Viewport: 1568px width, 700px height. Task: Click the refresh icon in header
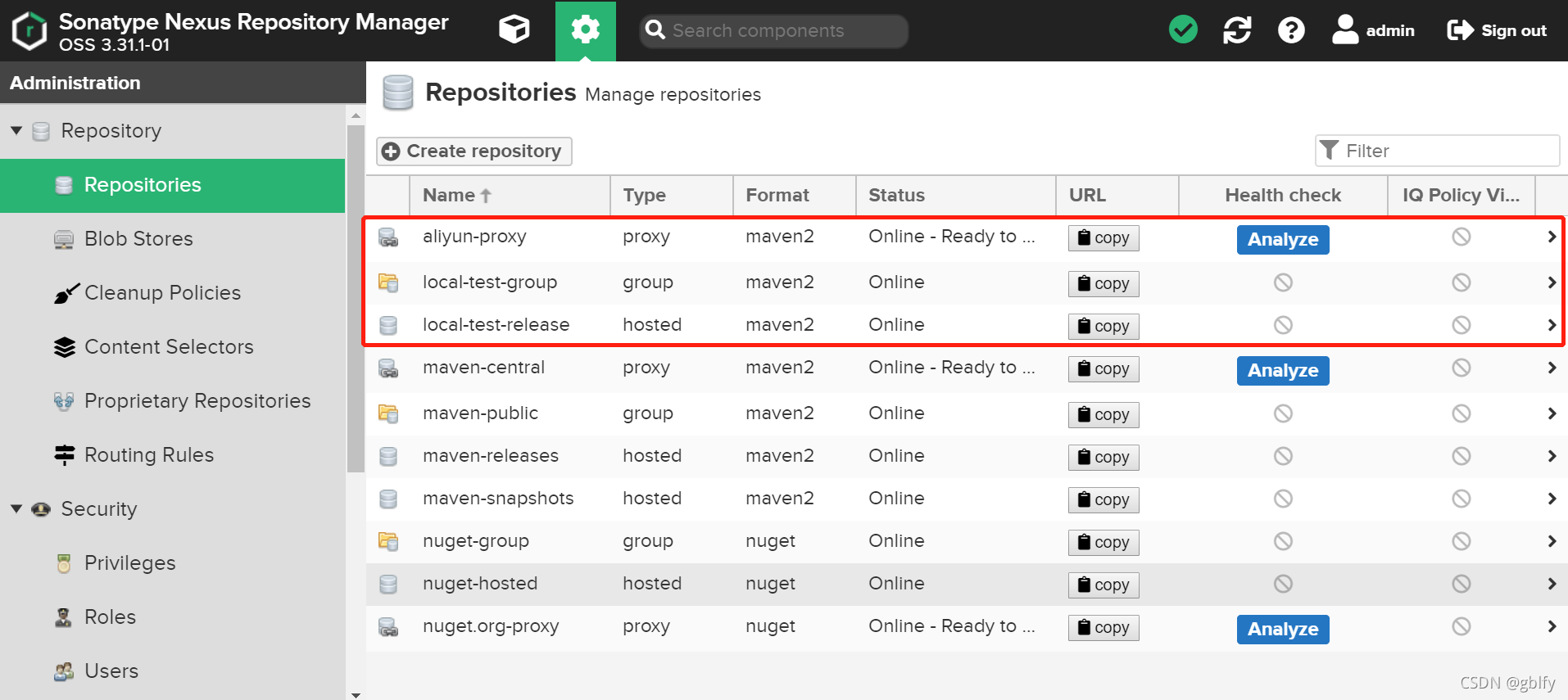pos(1237,30)
